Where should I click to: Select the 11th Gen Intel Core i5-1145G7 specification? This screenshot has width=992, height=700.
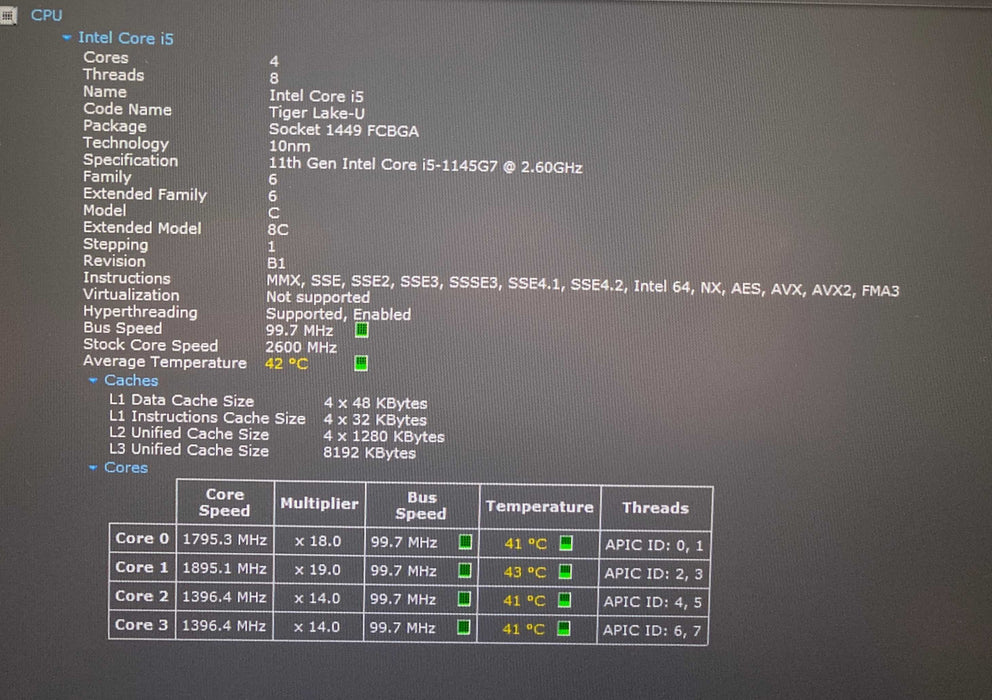click(425, 165)
